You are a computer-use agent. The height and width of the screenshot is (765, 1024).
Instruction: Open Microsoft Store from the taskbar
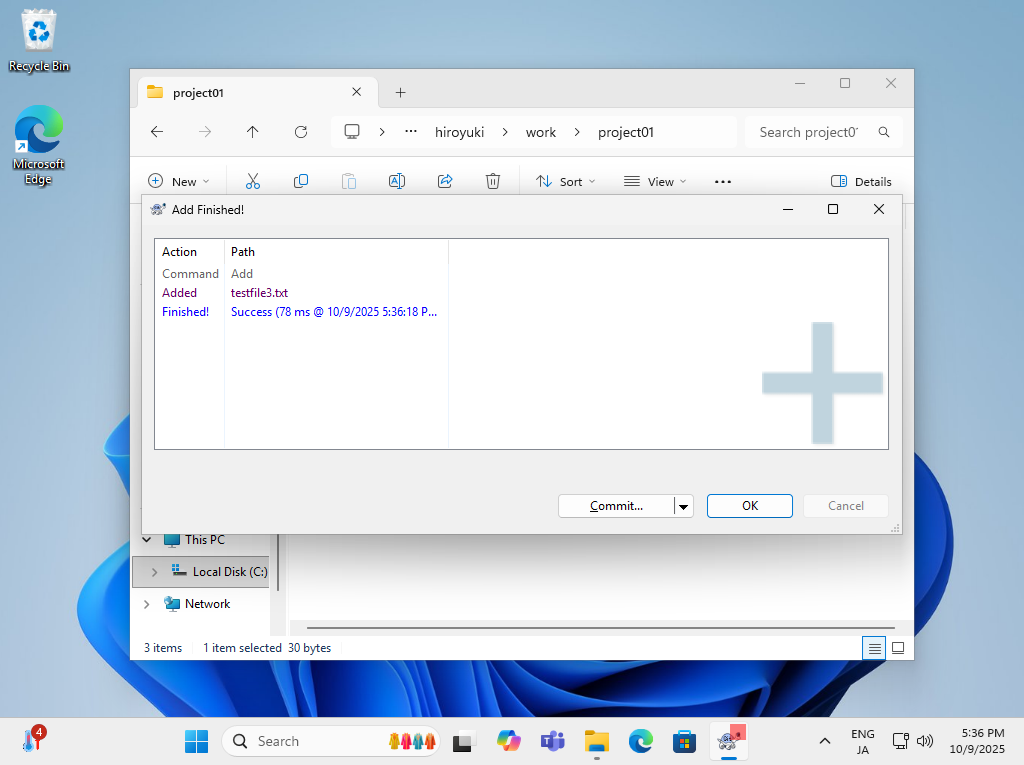pyautogui.click(x=684, y=741)
